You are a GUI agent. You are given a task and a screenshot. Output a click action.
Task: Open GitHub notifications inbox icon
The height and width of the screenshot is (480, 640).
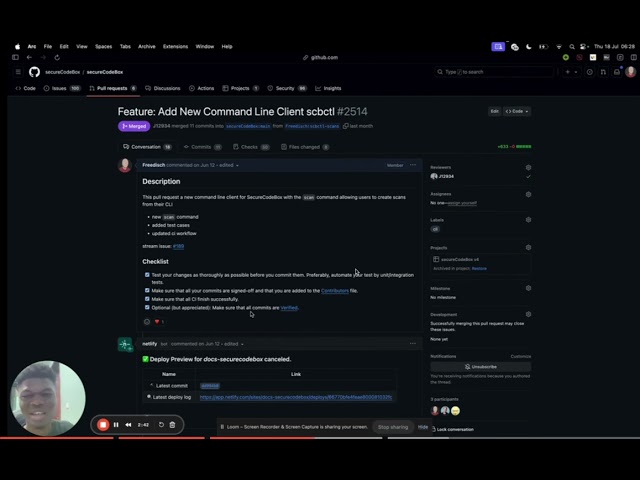[x=617, y=72]
